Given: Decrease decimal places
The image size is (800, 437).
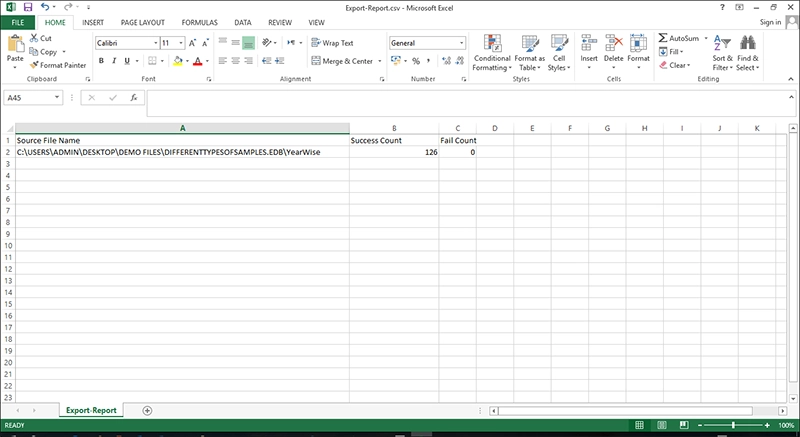Looking at the screenshot, I should (460, 61).
